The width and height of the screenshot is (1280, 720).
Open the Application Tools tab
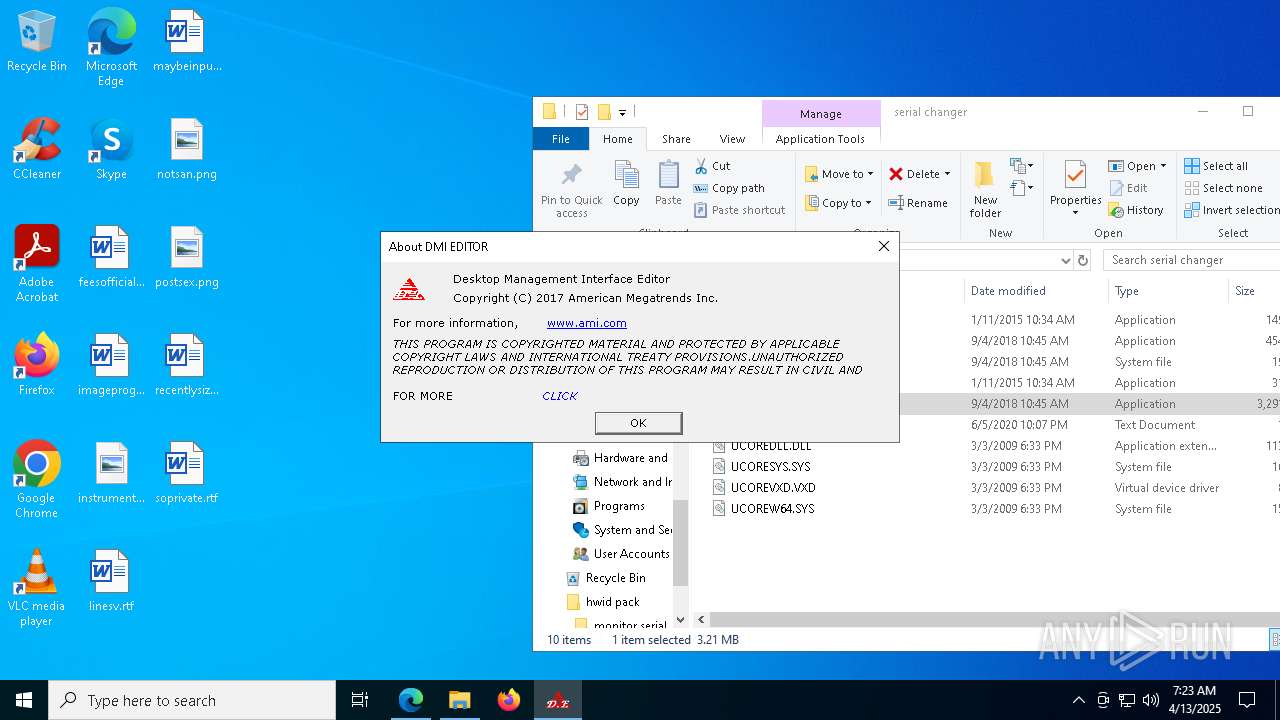point(820,139)
